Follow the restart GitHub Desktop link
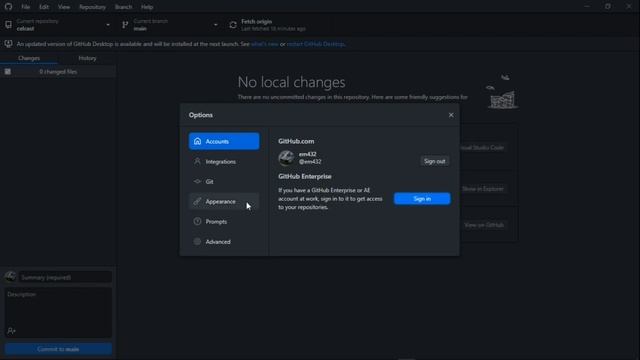Image resolution: width=640 pixels, height=360 pixels. [x=316, y=44]
